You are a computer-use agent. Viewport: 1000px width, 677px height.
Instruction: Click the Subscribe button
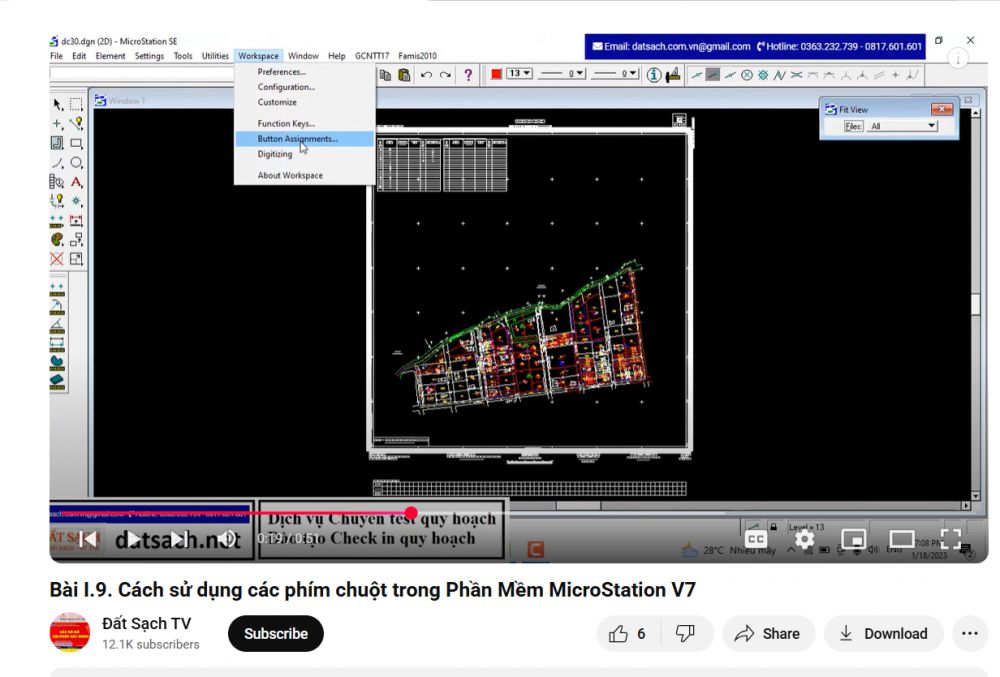tap(276, 634)
